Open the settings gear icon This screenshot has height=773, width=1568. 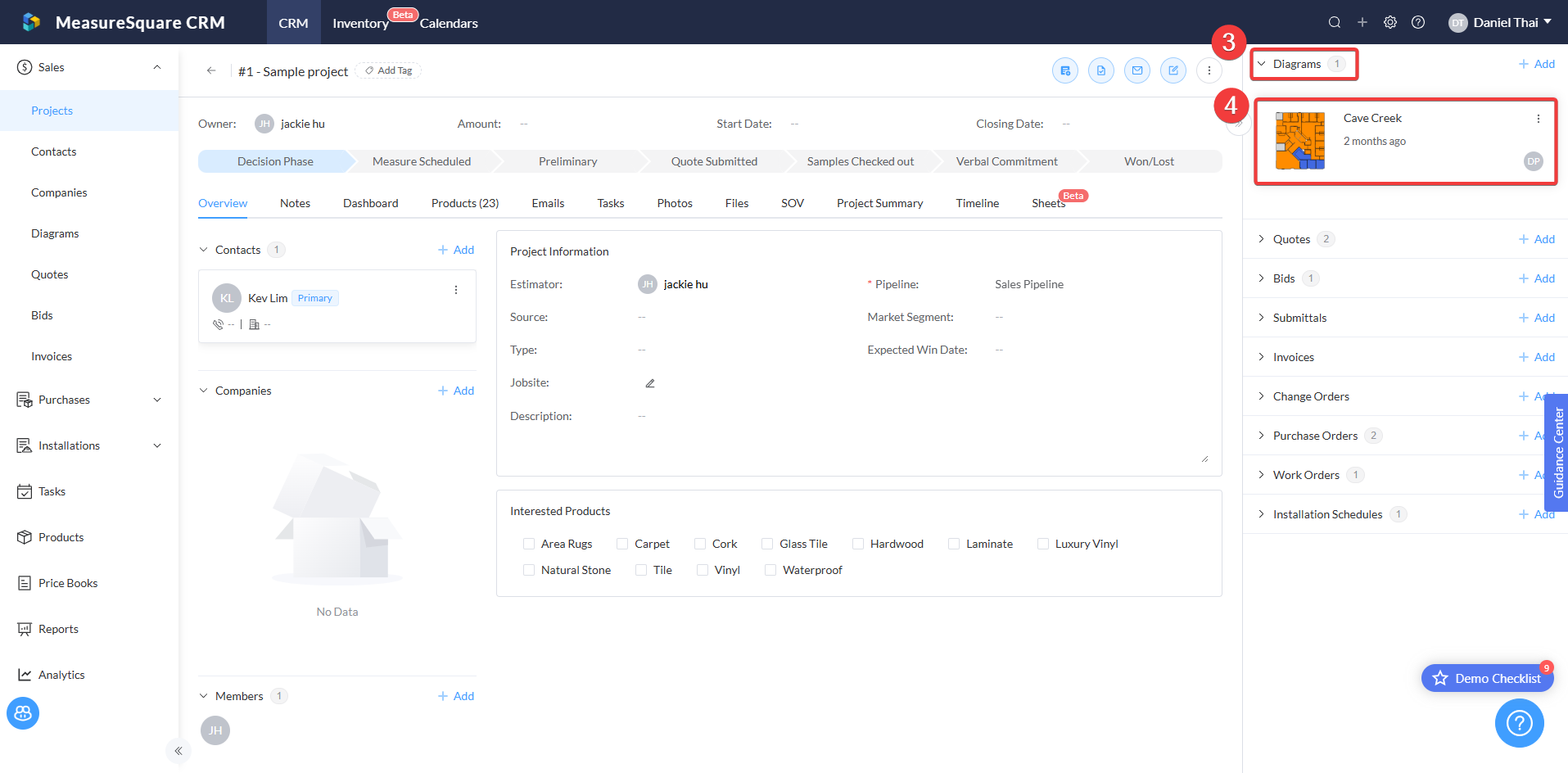(x=1390, y=22)
